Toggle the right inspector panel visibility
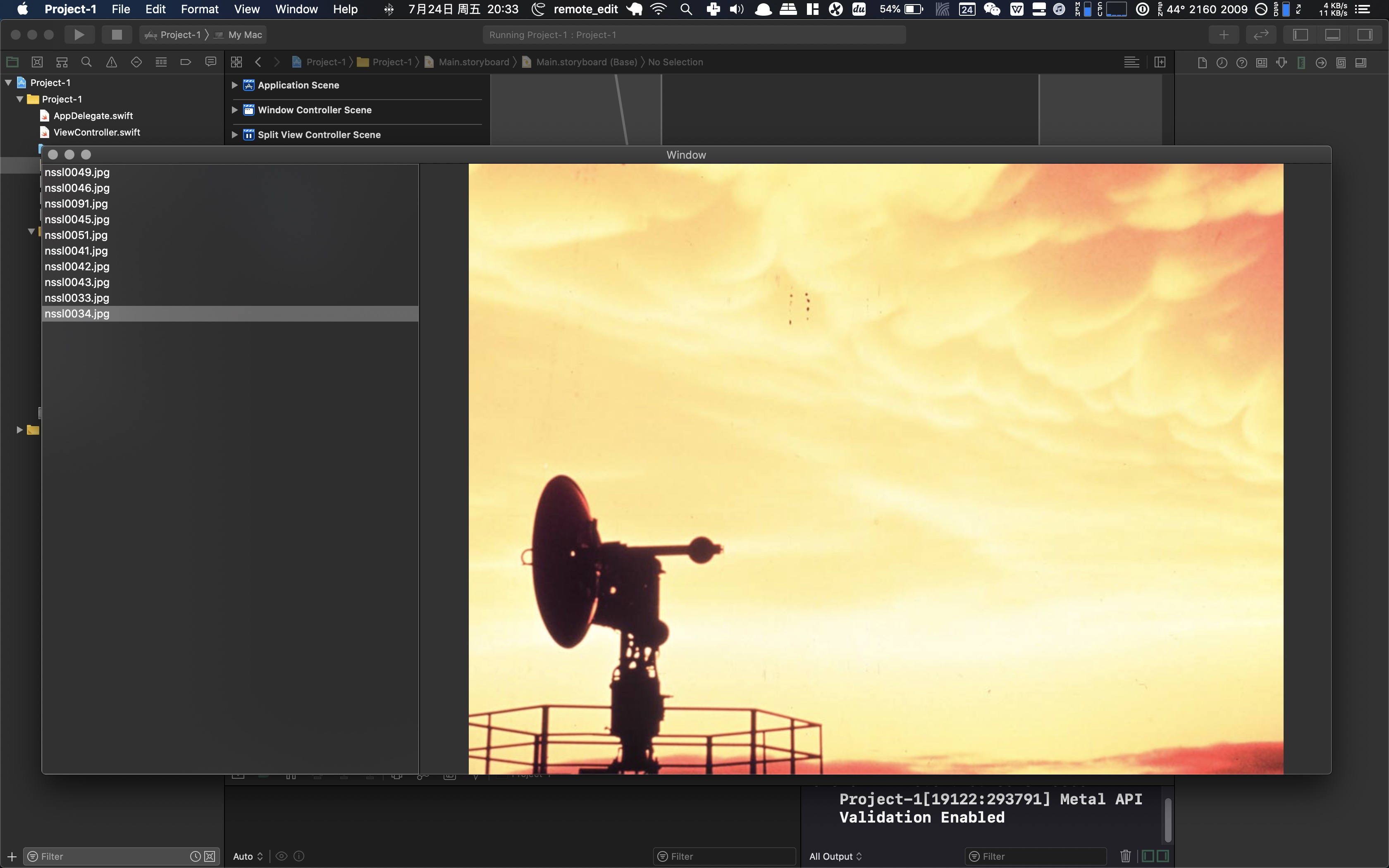 coord(1365,34)
